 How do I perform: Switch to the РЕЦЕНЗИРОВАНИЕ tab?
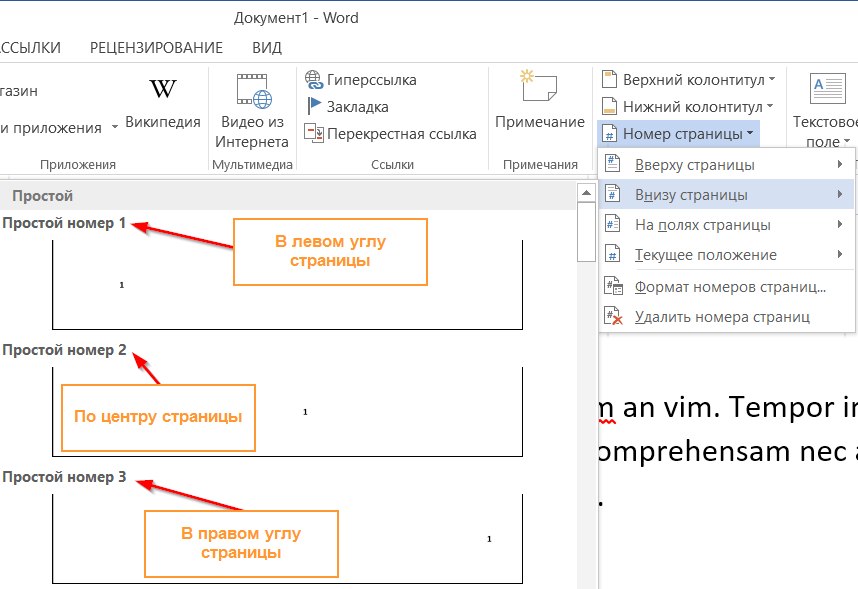pyautogui.click(x=156, y=47)
